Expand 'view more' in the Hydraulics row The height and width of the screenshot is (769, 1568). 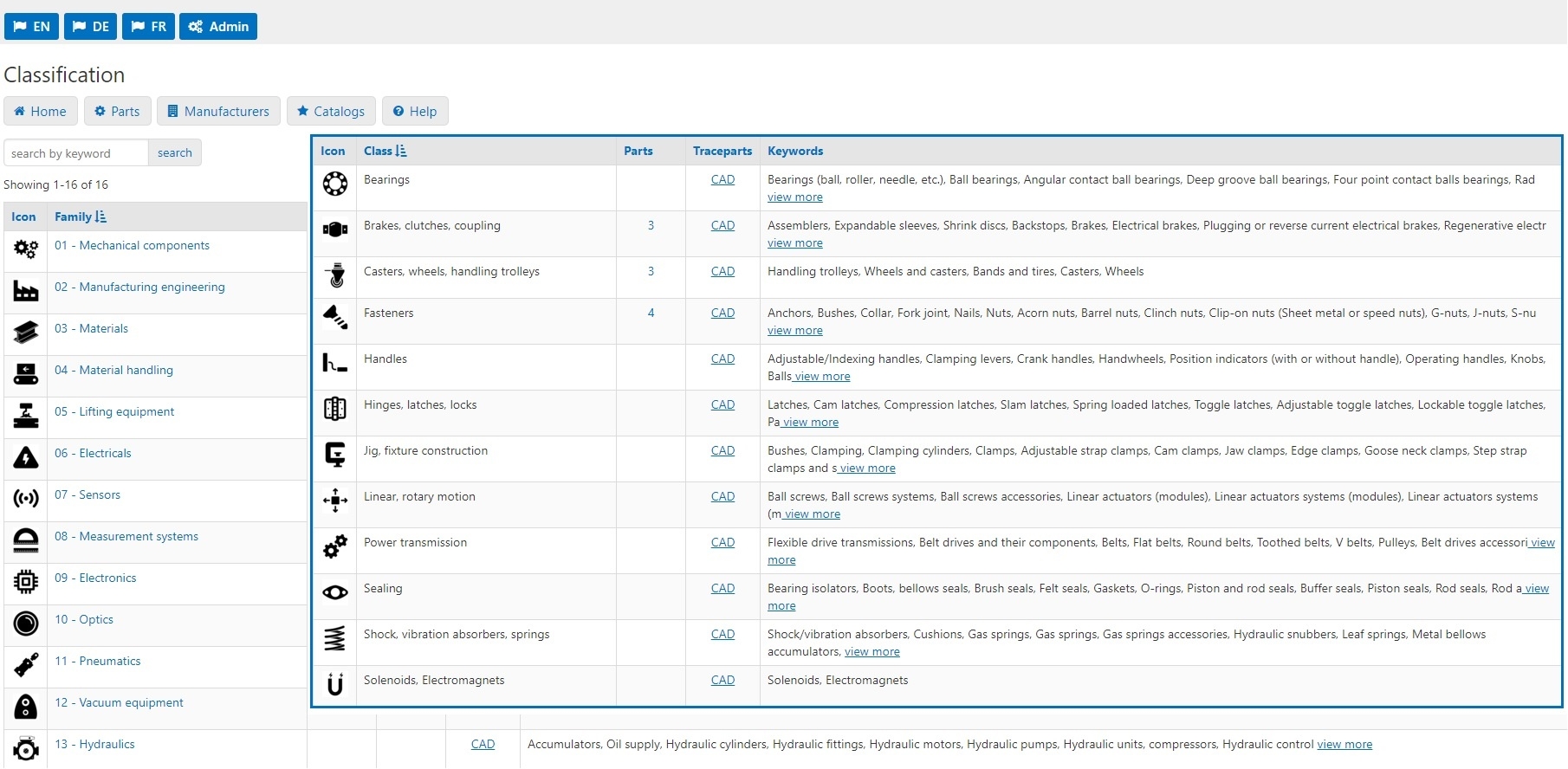coord(1344,745)
